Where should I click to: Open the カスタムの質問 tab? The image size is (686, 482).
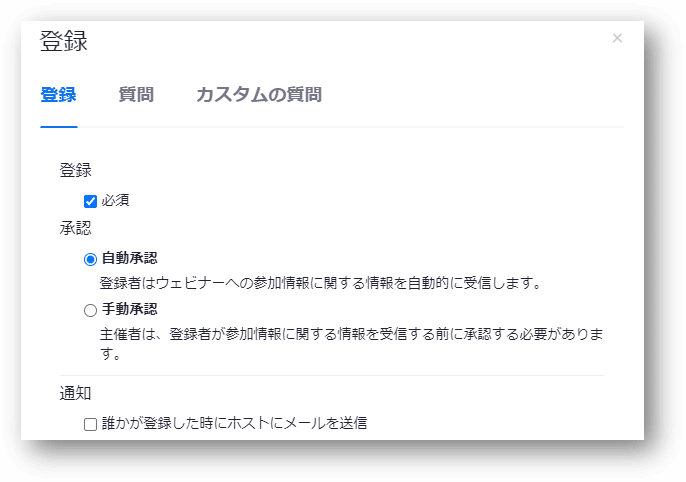259,94
